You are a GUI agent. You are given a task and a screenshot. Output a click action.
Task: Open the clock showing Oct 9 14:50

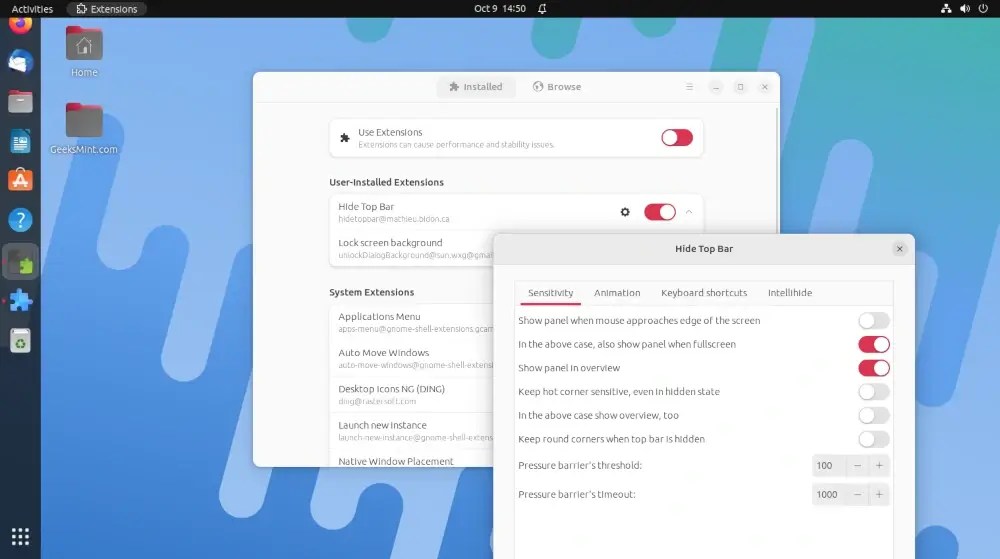click(499, 8)
